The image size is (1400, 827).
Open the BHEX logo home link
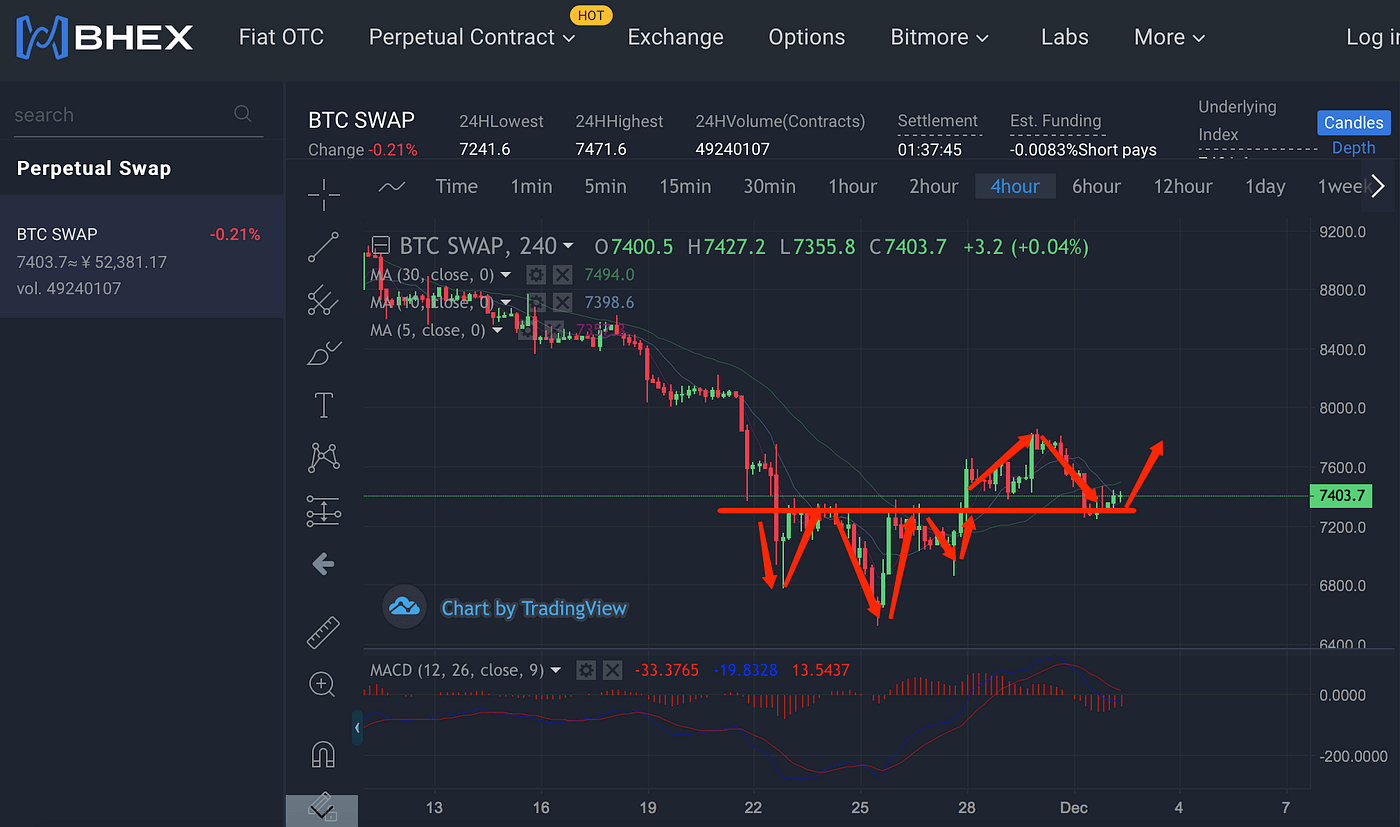[x=105, y=37]
